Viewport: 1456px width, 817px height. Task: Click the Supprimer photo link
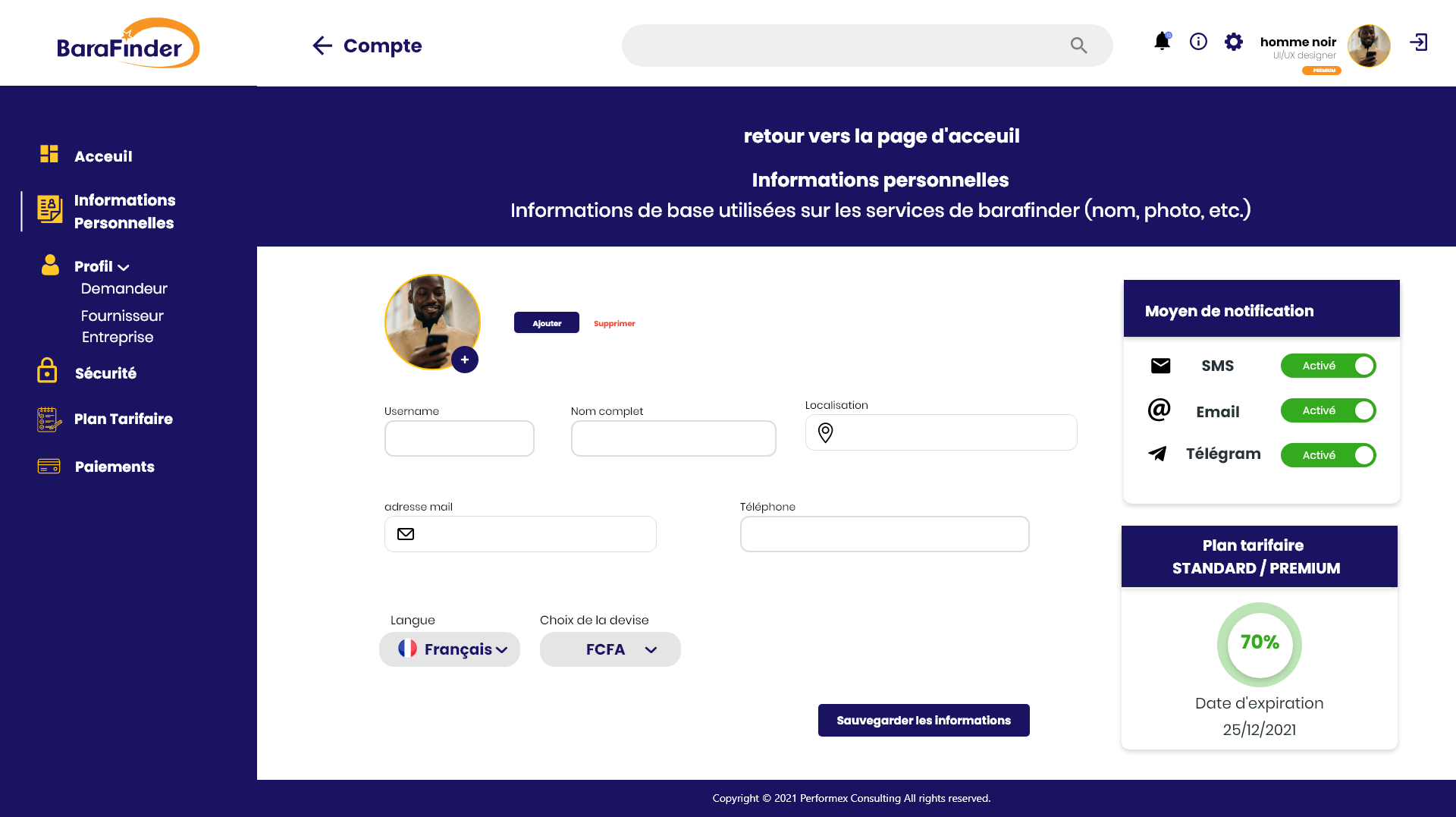click(614, 323)
